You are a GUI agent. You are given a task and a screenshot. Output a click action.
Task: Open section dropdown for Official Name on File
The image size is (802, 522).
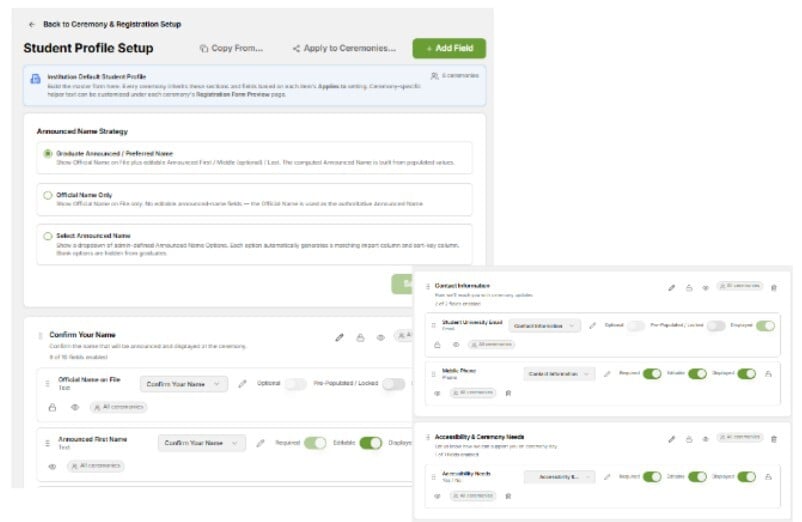184,384
